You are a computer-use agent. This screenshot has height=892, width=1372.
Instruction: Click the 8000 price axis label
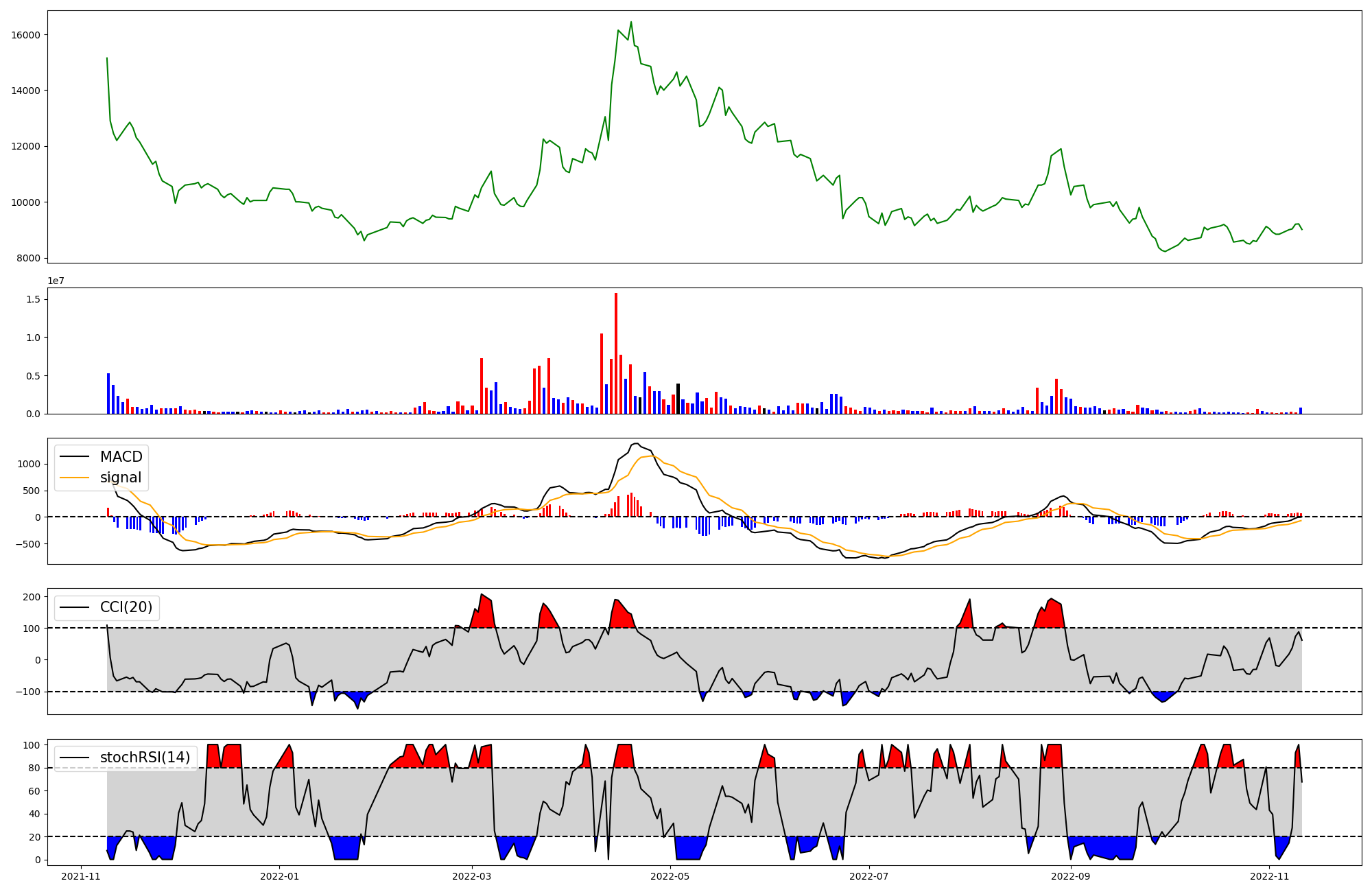[27, 259]
